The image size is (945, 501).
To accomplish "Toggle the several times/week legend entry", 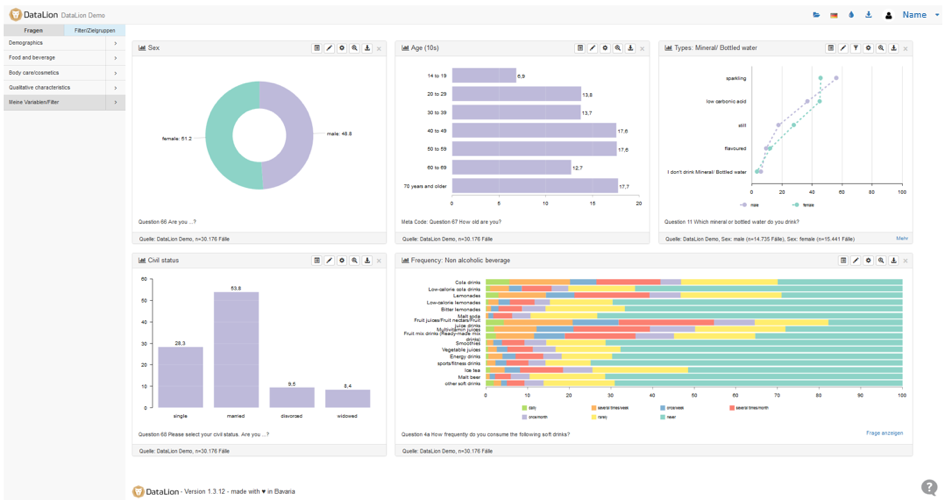I will click(609, 408).
